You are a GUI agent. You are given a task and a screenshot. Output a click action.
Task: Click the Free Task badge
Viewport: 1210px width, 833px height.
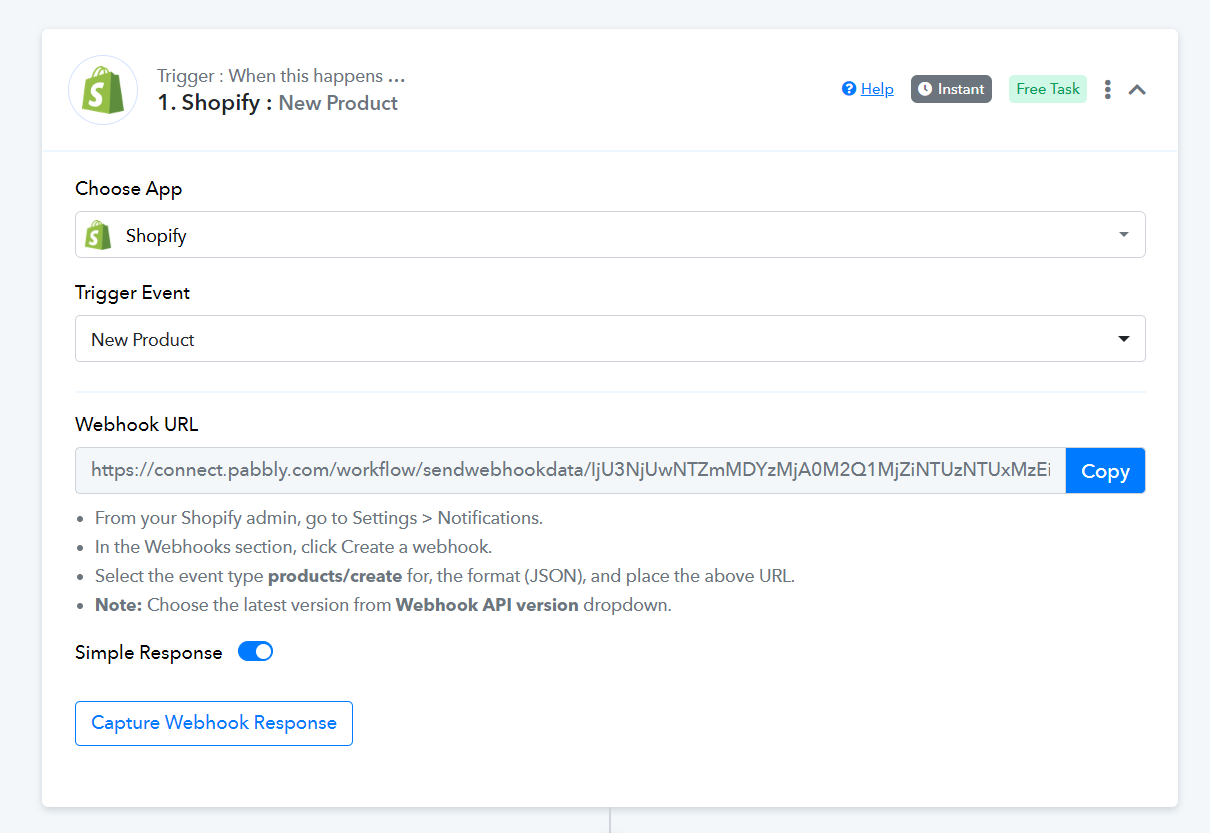tap(1048, 89)
